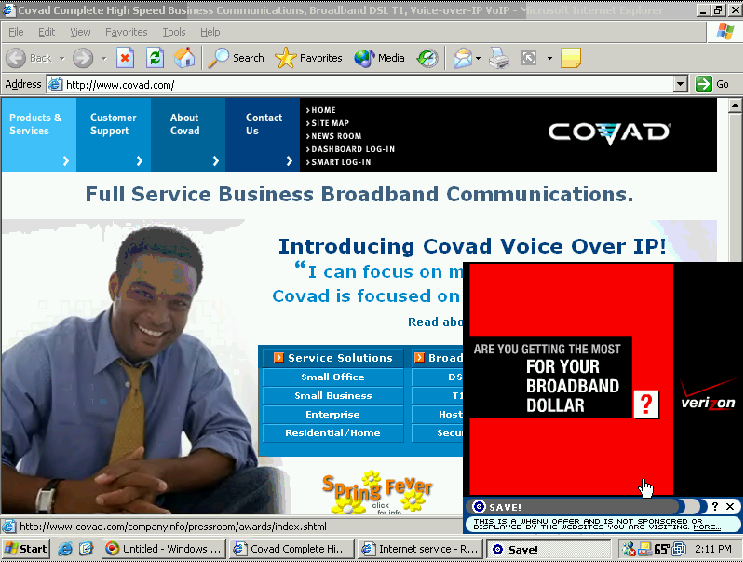Click the Mail envelope icon
Screen dimensions: 743x562
(462, 58)
